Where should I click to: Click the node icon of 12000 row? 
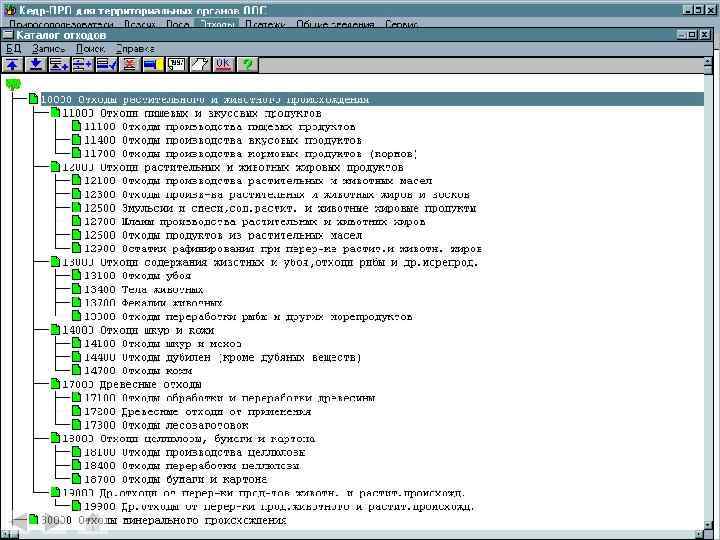(55, 167)
